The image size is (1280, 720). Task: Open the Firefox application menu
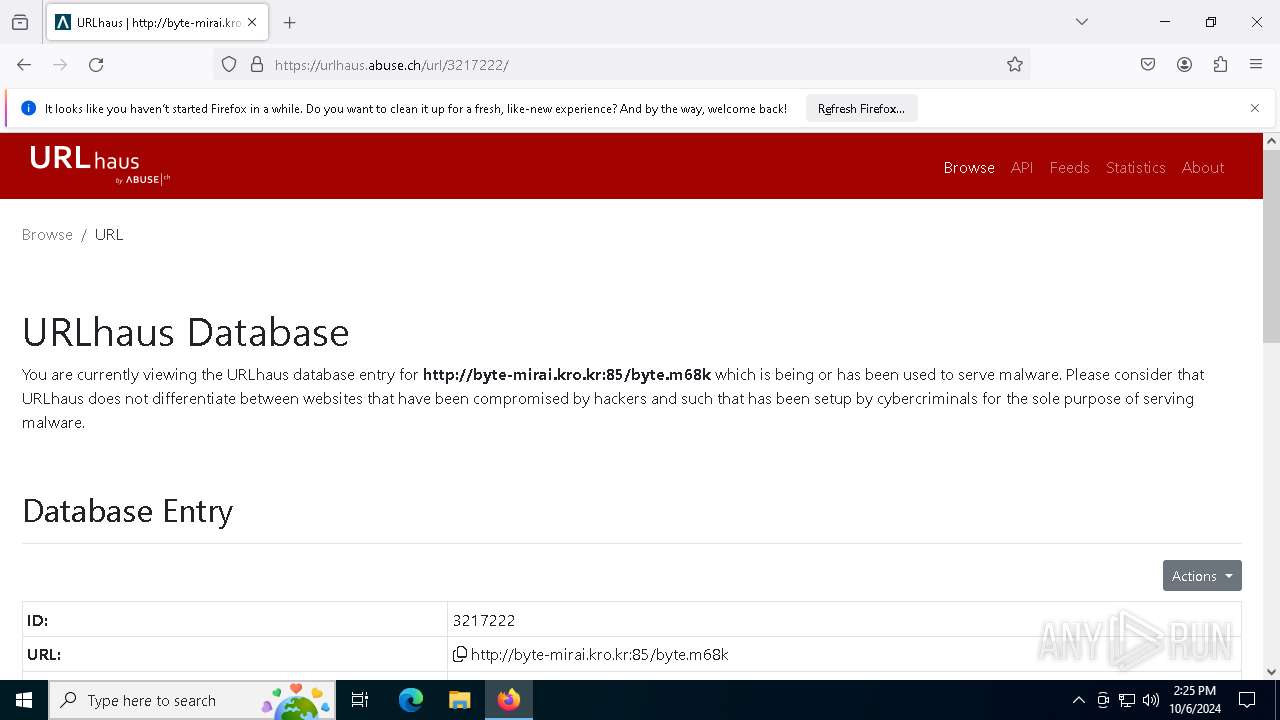(1256, 65)
